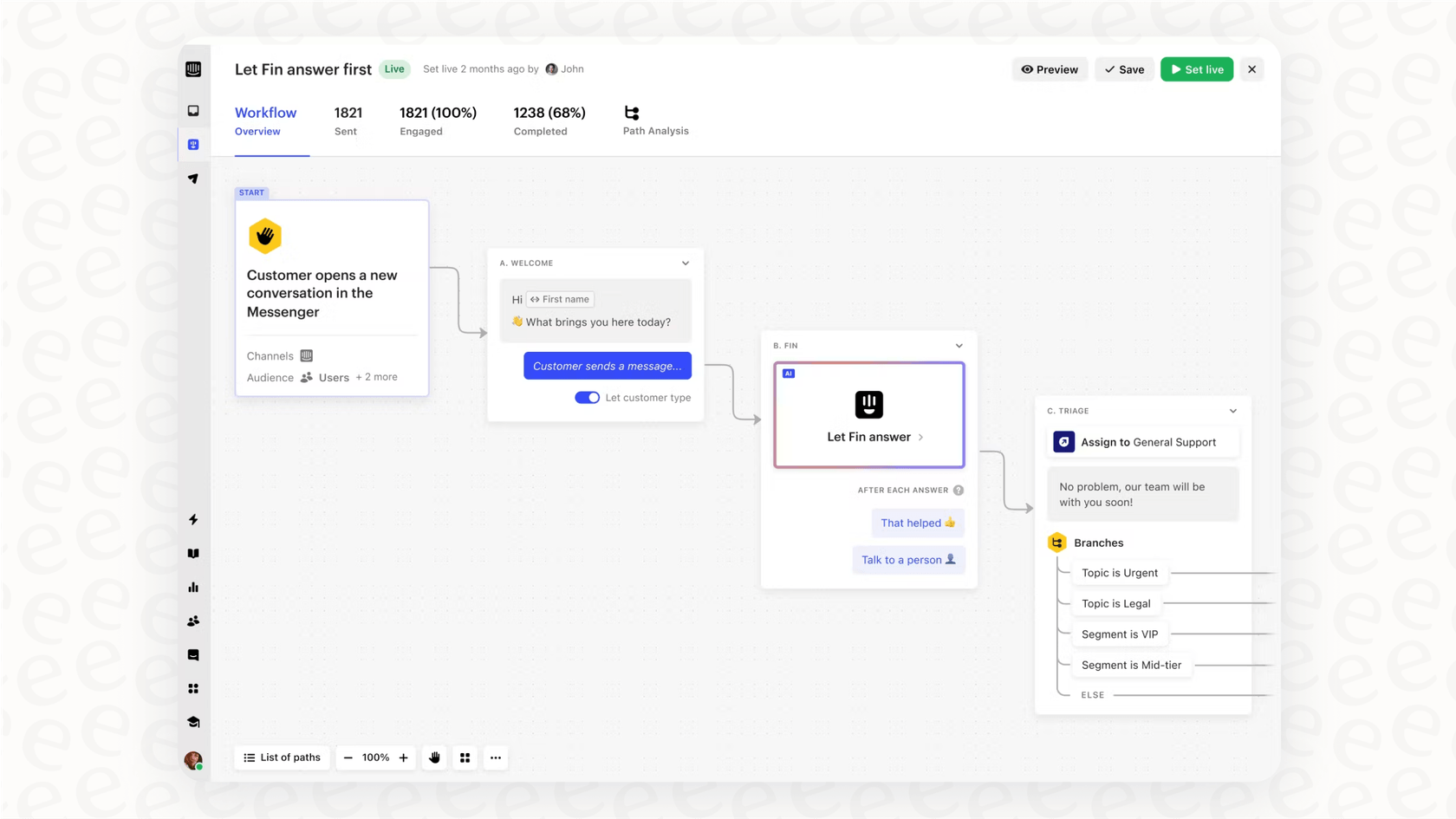Open the Engaged statistics tab
1456x819 pixels.
[438, 120]
